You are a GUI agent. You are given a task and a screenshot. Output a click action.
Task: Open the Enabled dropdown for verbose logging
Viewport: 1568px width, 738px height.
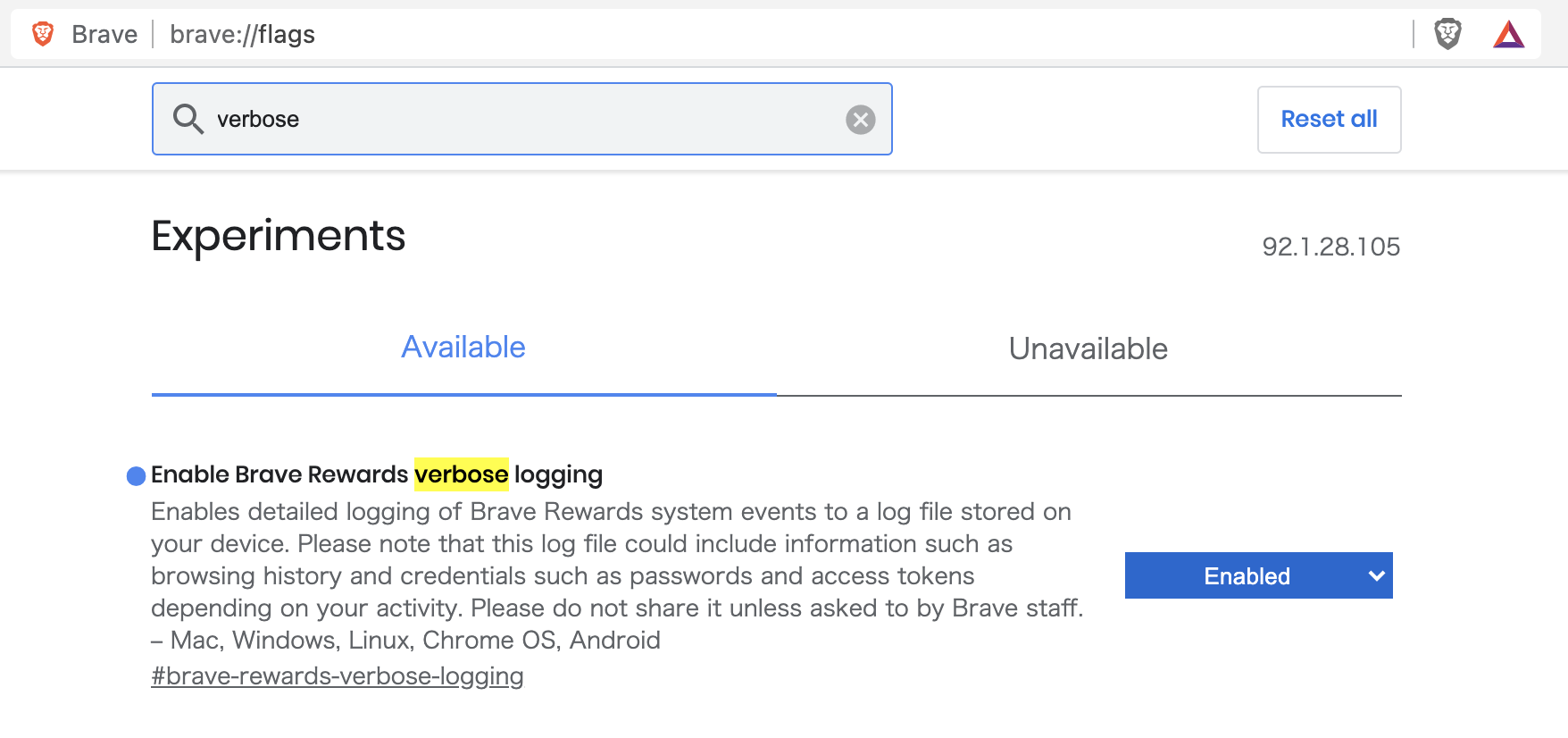(x=1258, y=575)
